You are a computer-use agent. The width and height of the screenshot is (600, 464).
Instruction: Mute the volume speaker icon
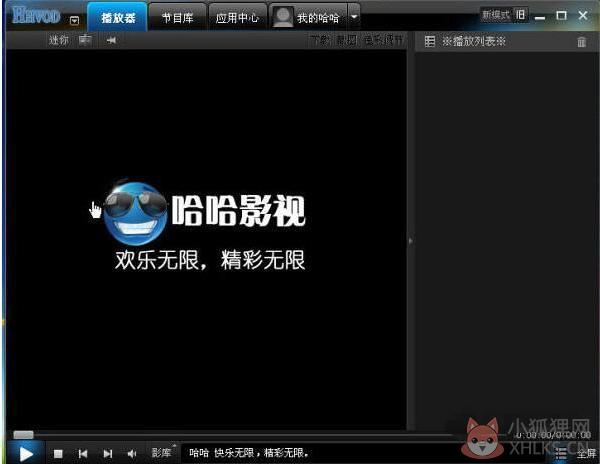pos(132,454)
